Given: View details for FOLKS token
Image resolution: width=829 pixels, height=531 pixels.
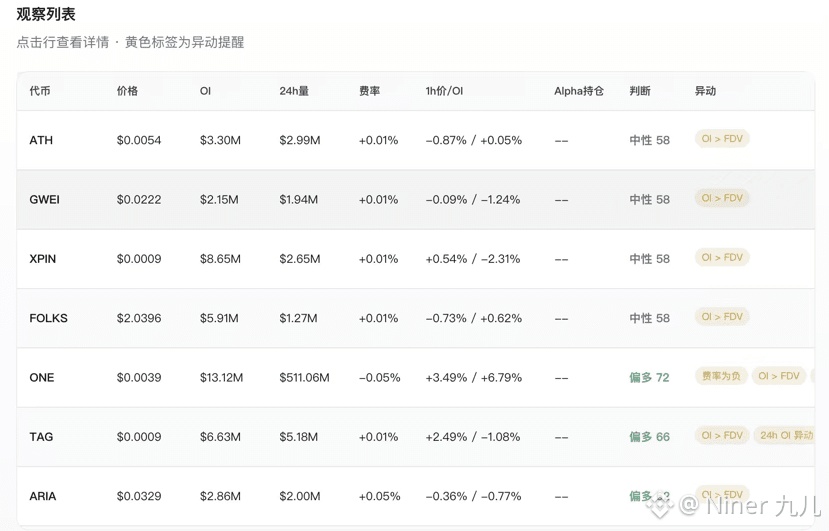Looking at the screenshot, I should coord(416,318).
